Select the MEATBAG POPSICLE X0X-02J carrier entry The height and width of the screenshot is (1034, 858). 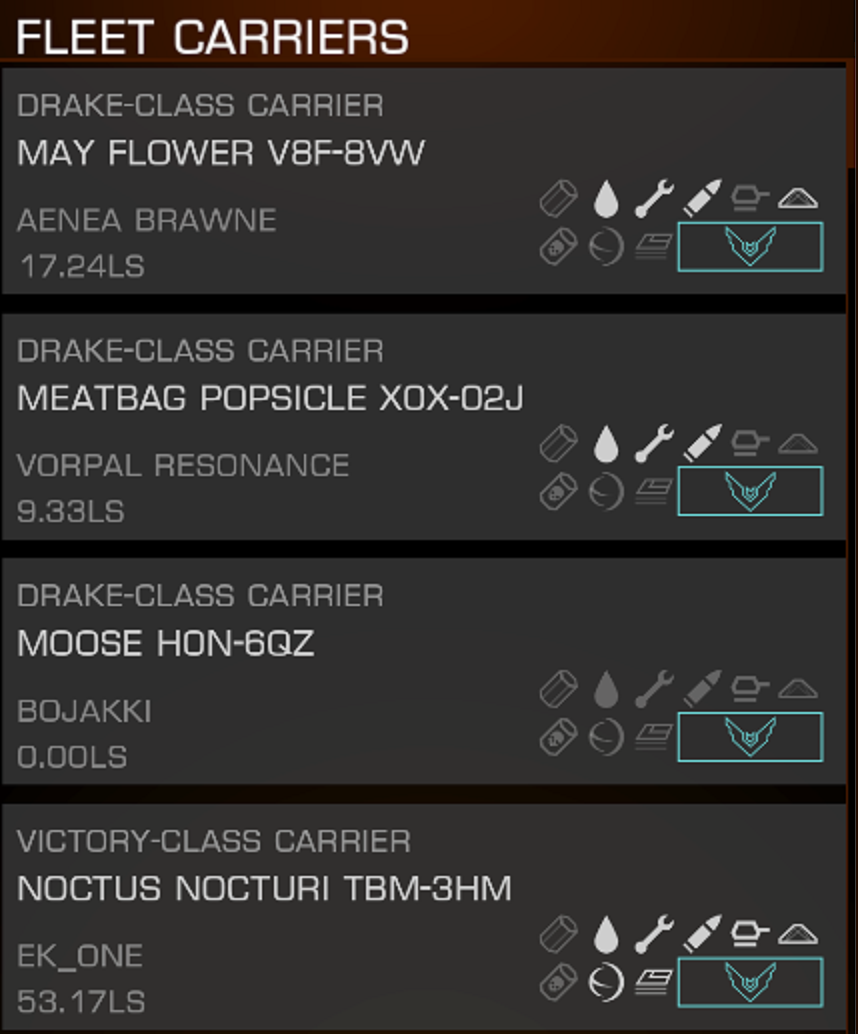[x=423, y=427]
